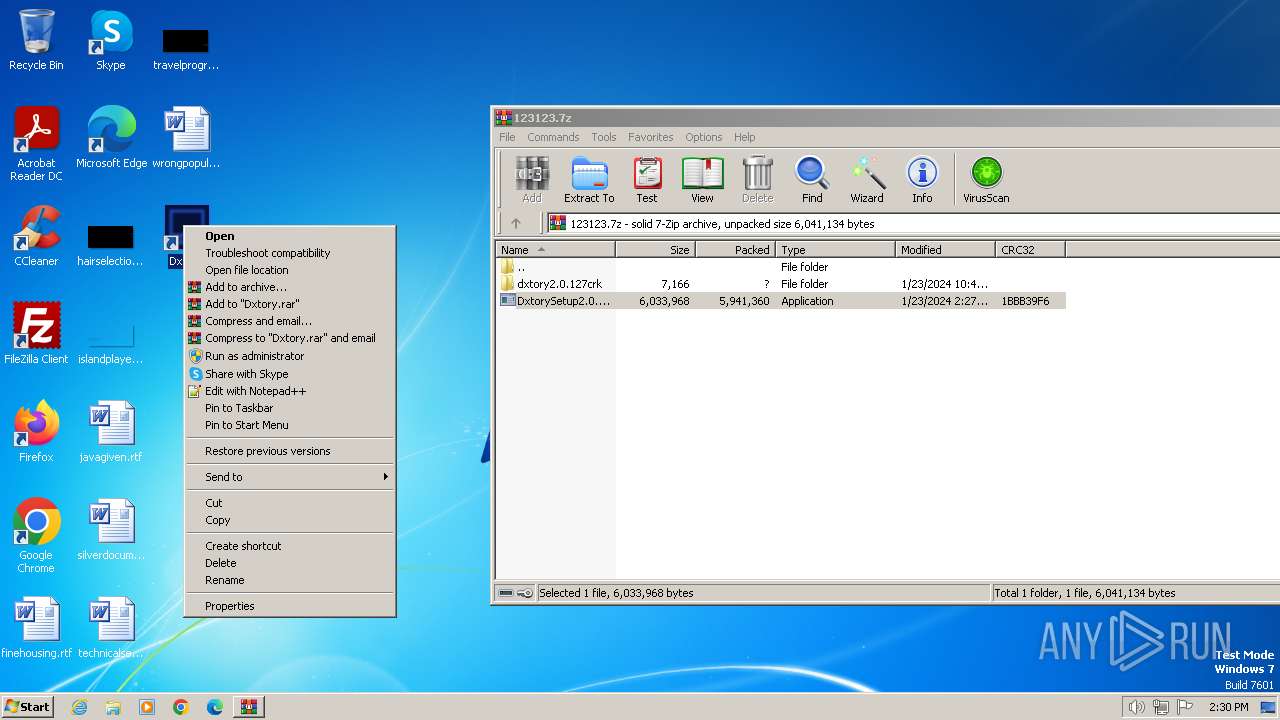Choose Add to "Dxtory.rar" entry

click(x=291, y=304)
